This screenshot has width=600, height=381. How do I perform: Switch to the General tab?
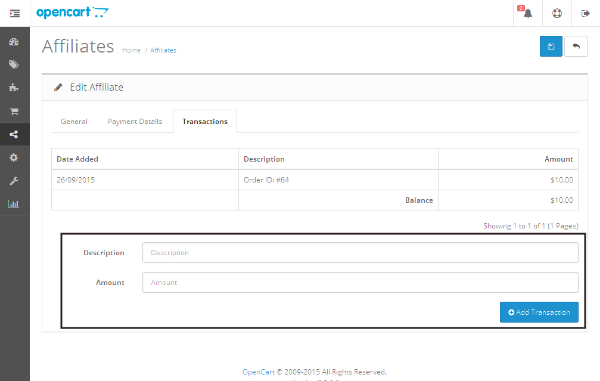[74, 121]
